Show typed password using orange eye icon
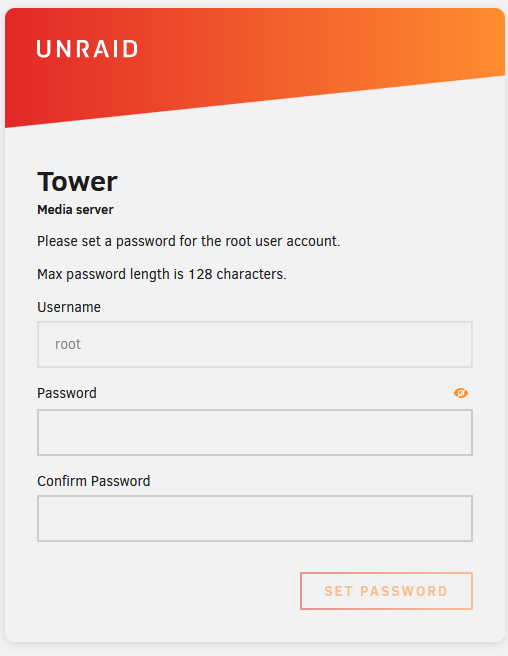 tap(461, 393)
